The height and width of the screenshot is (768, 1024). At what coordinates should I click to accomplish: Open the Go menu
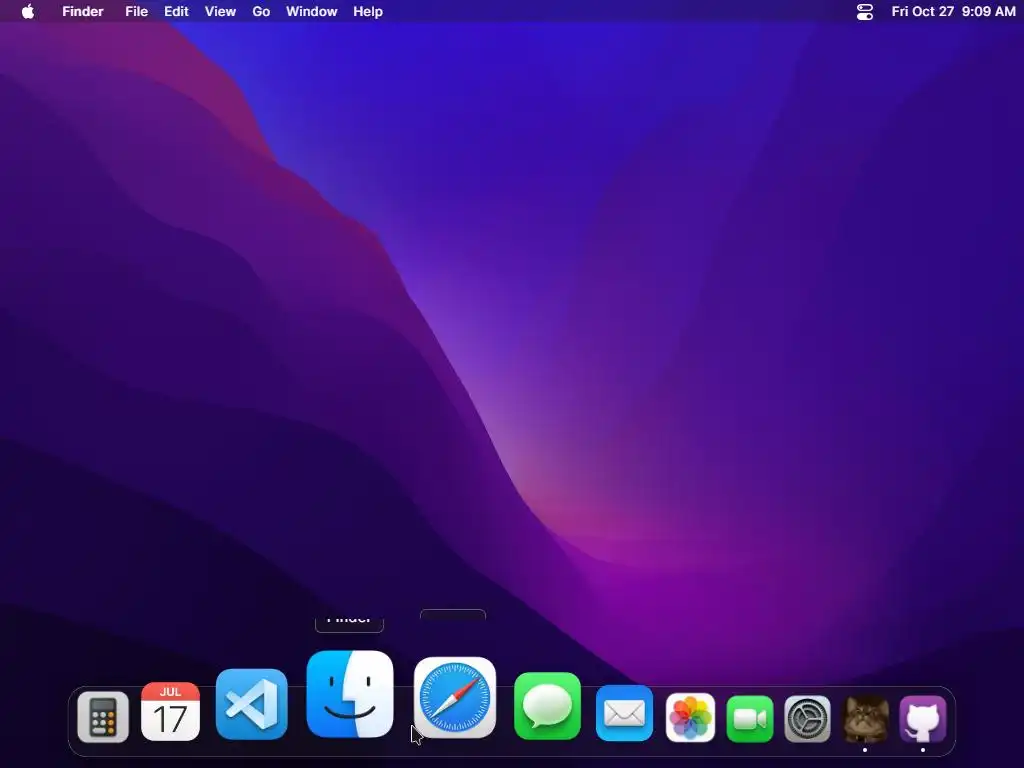point(261,12)
